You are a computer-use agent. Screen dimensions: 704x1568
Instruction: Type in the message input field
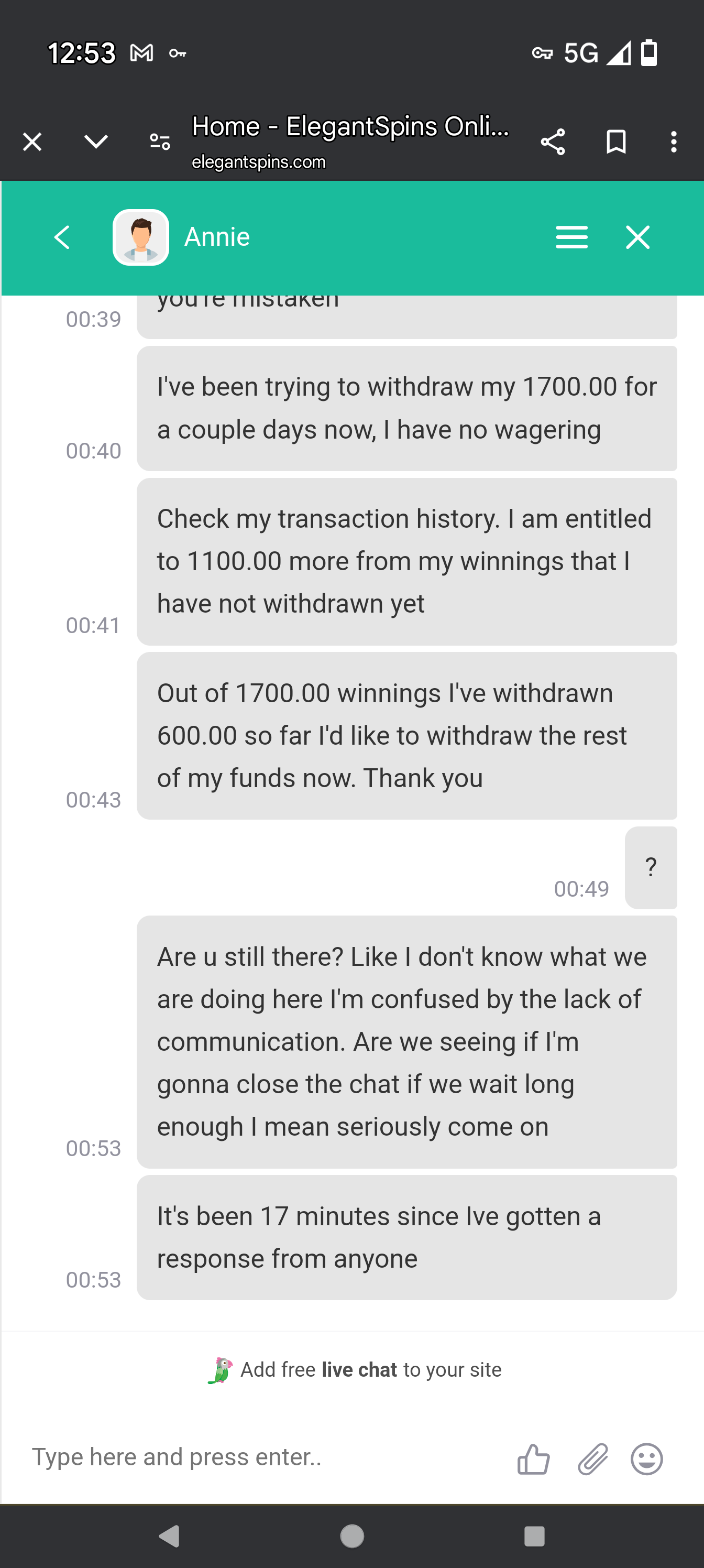[x=256, y=1458]
